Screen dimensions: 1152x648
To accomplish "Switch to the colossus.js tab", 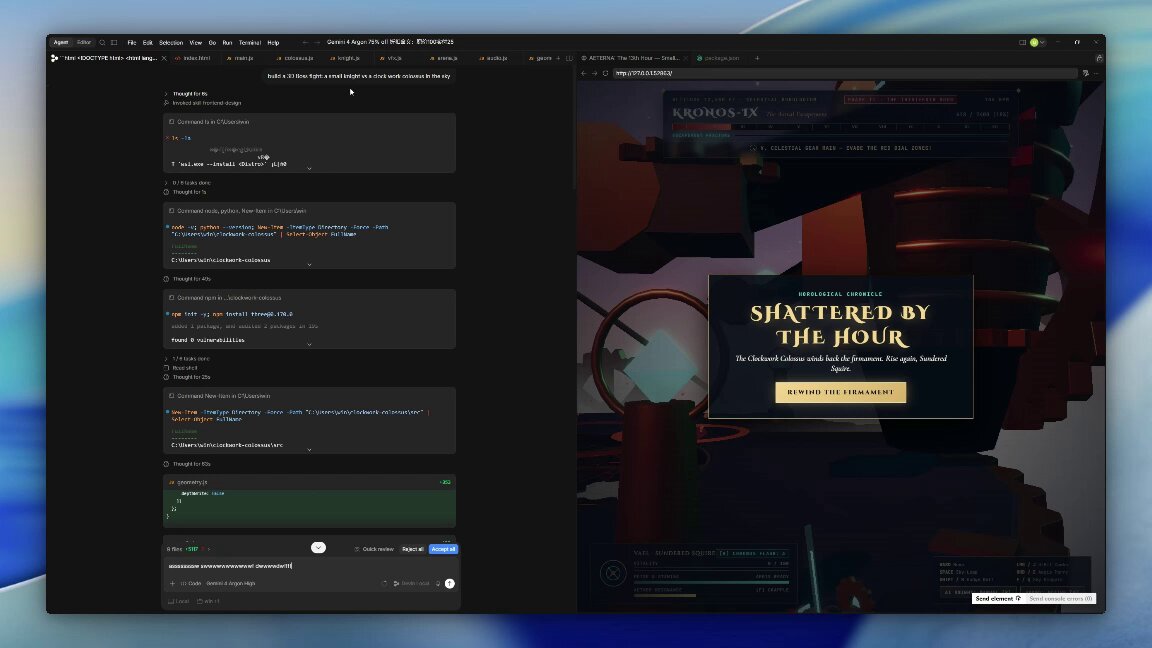I will tap(295, 58).
